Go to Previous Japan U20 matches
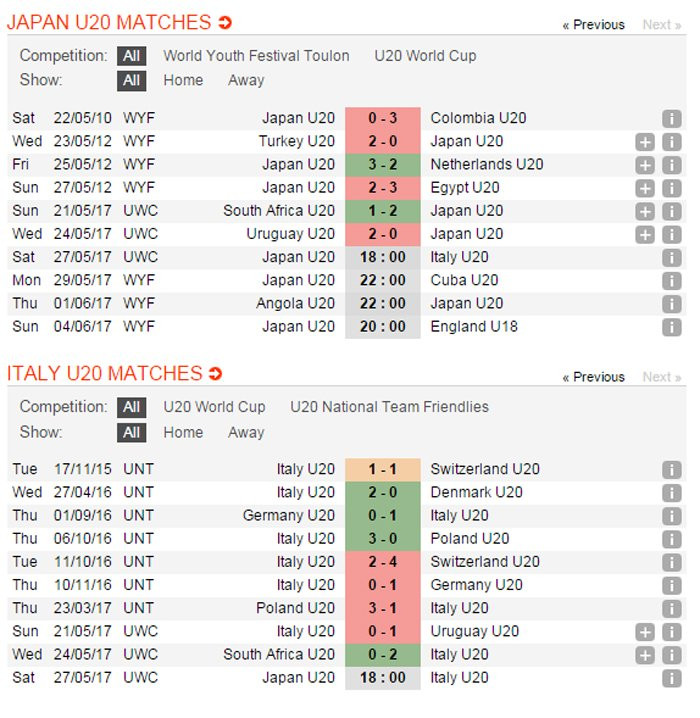 pos(593,25)
